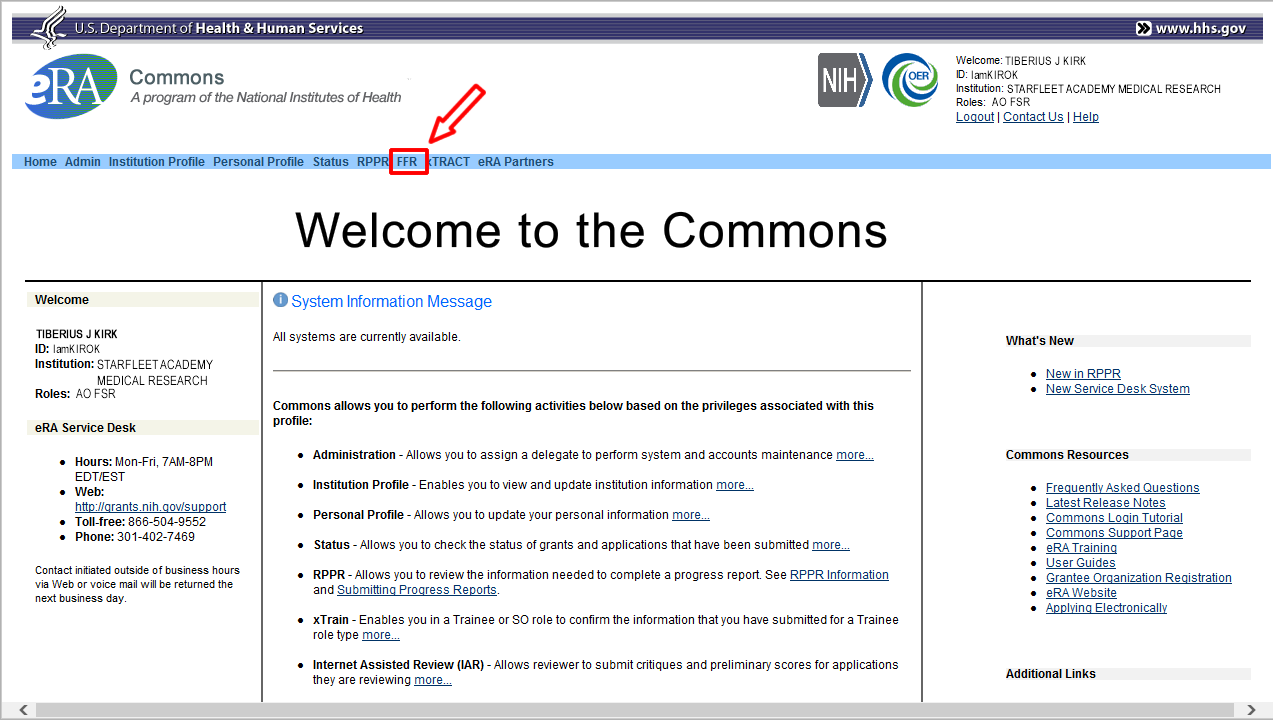Click the Logout link
Screen dimensions: 1273x720
pos(975,117)
